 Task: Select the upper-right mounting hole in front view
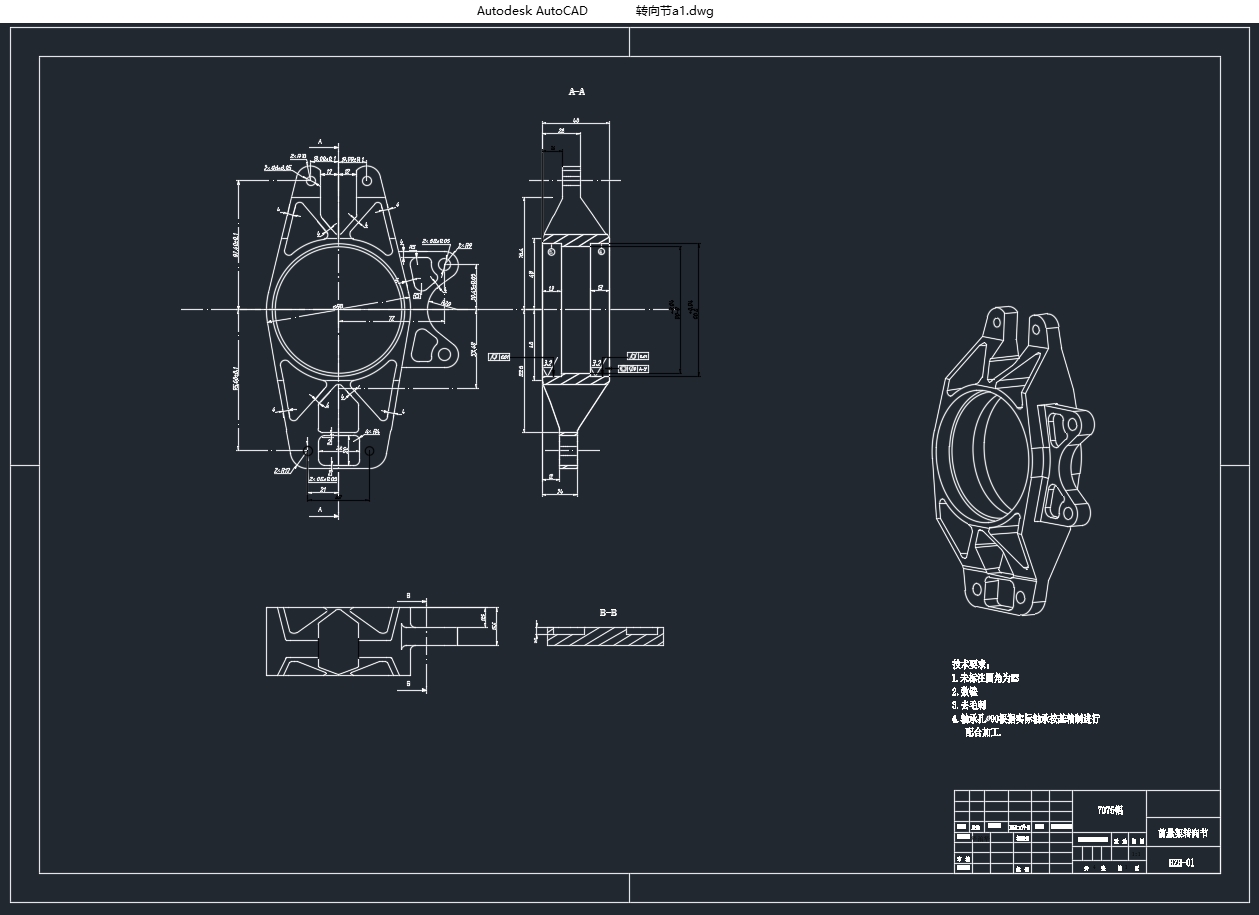click(x=367, y=181)
